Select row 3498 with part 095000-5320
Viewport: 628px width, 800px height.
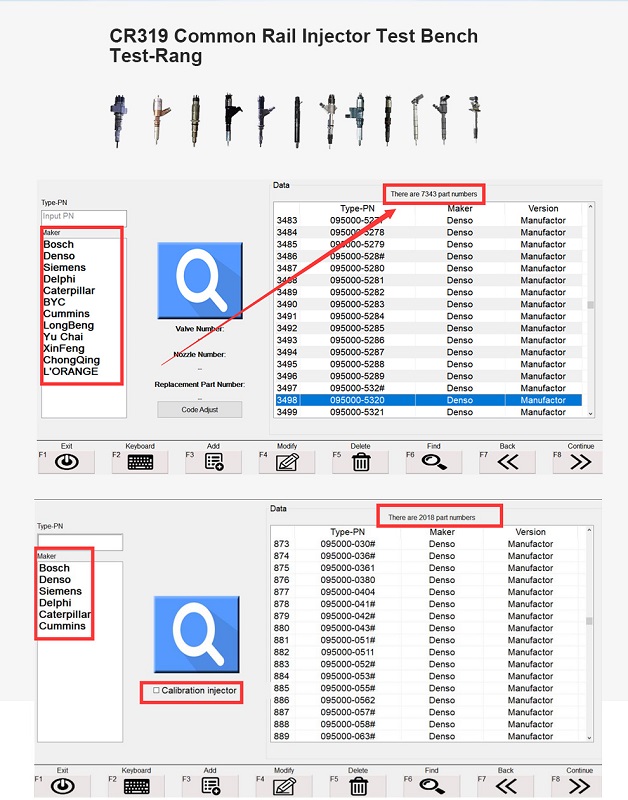coord(428,400)
